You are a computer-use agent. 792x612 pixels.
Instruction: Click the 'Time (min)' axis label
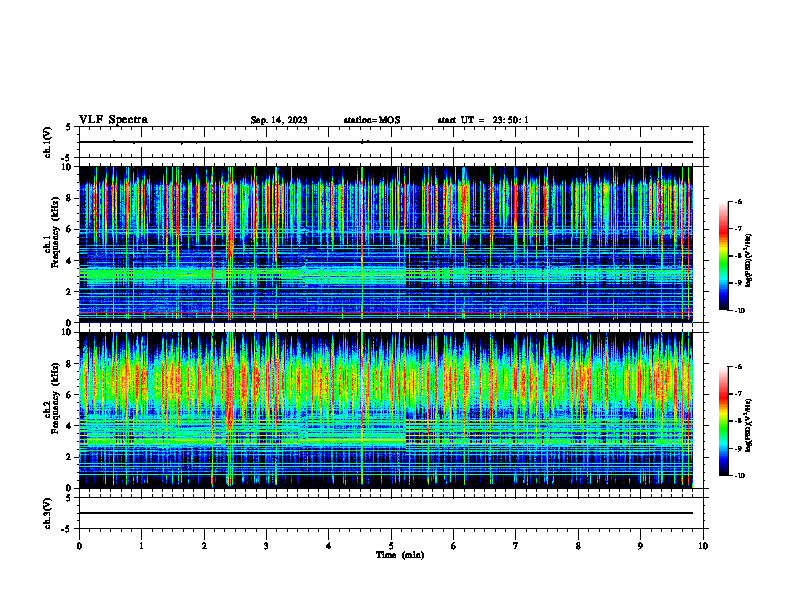coord(400,555)
